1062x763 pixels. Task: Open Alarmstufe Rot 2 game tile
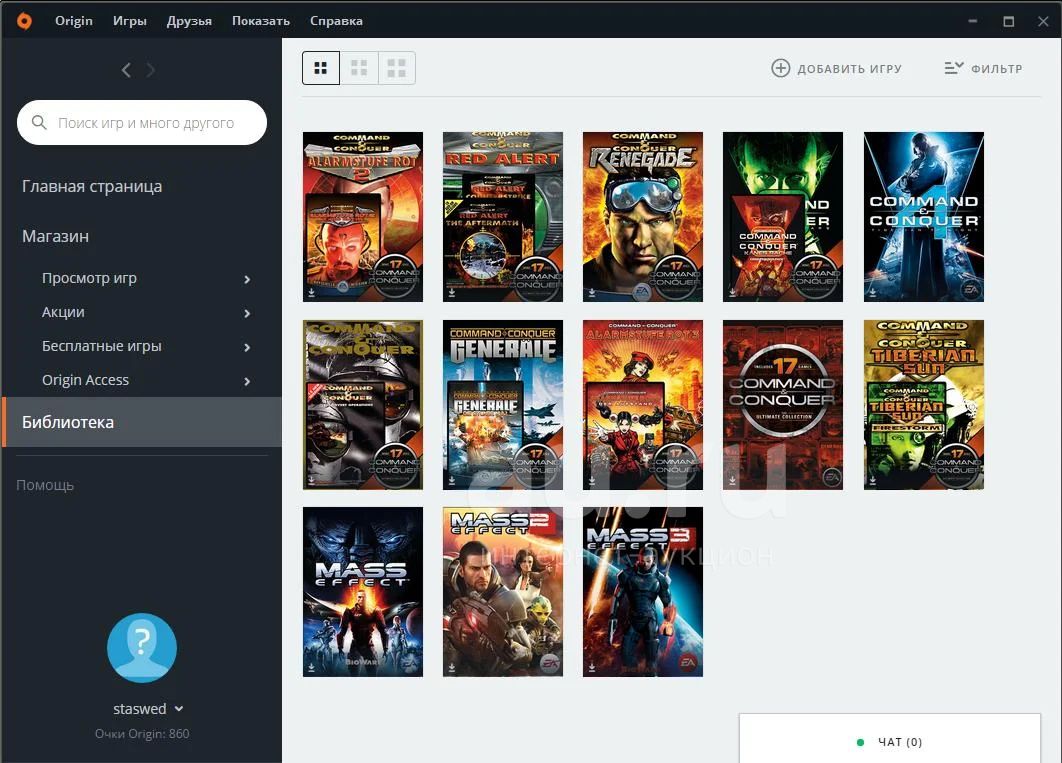(362, 217)
